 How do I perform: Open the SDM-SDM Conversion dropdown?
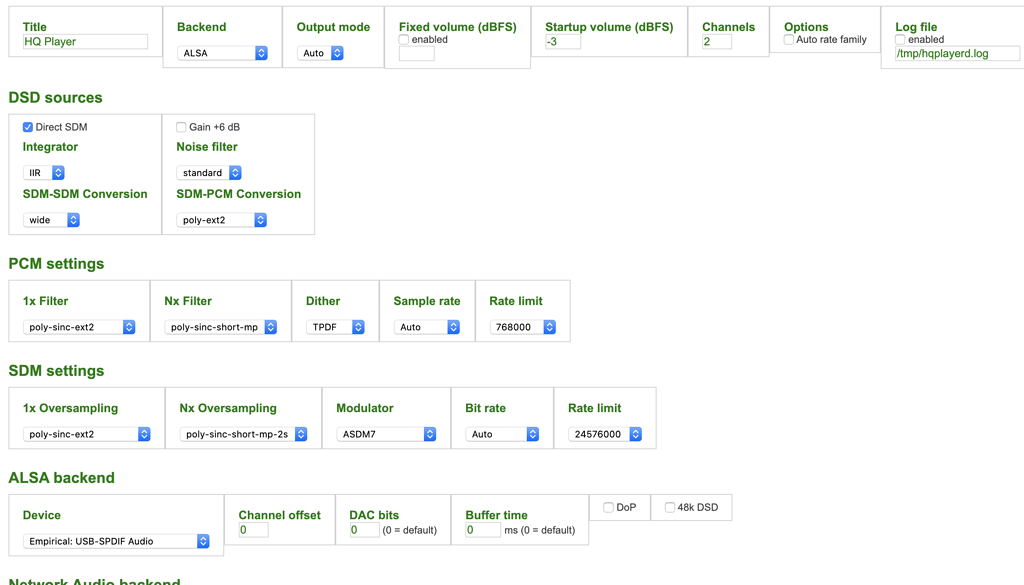(x=51, y=219)
